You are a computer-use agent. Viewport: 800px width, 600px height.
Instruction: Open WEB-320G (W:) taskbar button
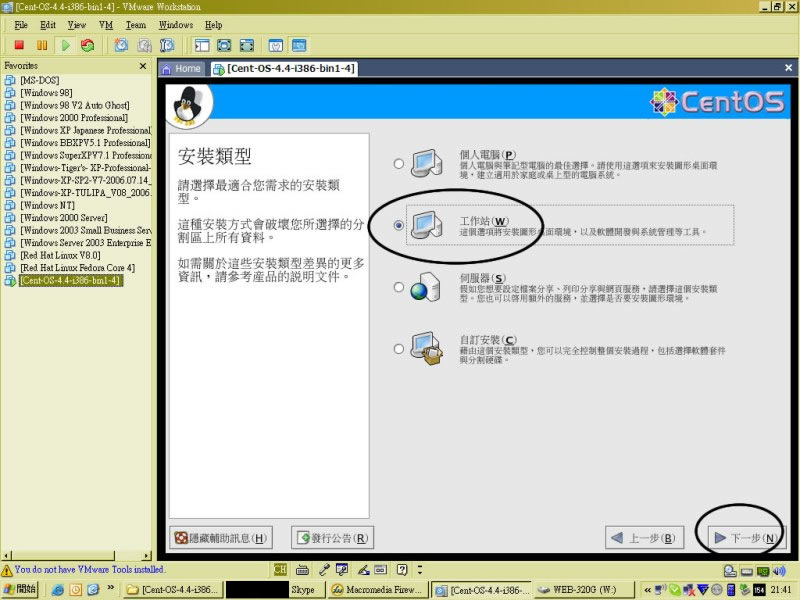[x=583, y=590]
